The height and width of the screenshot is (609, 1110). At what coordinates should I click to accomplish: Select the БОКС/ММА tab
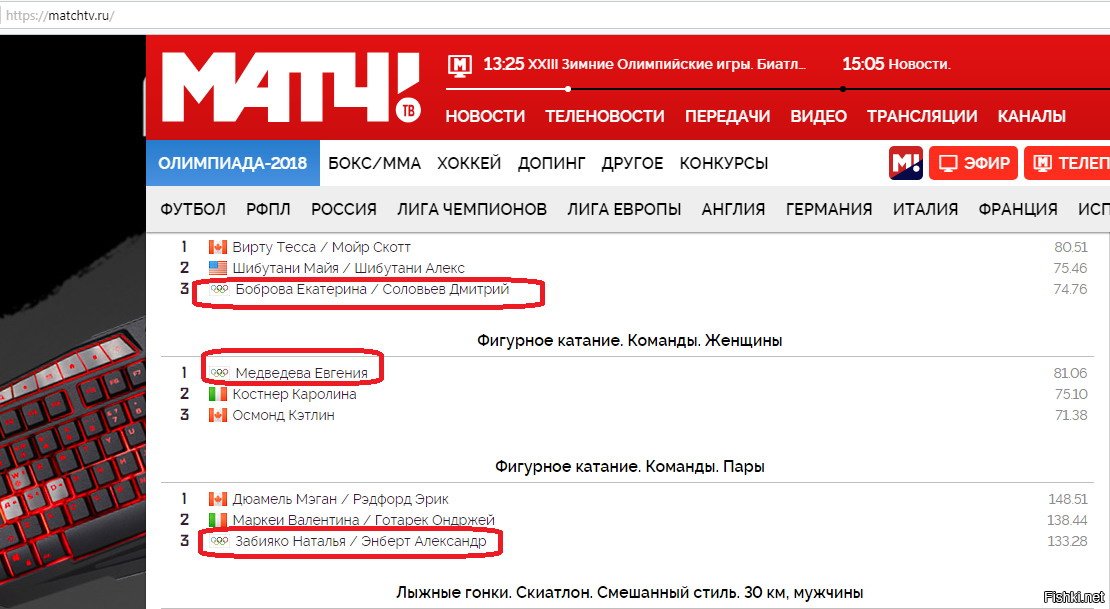374,164
